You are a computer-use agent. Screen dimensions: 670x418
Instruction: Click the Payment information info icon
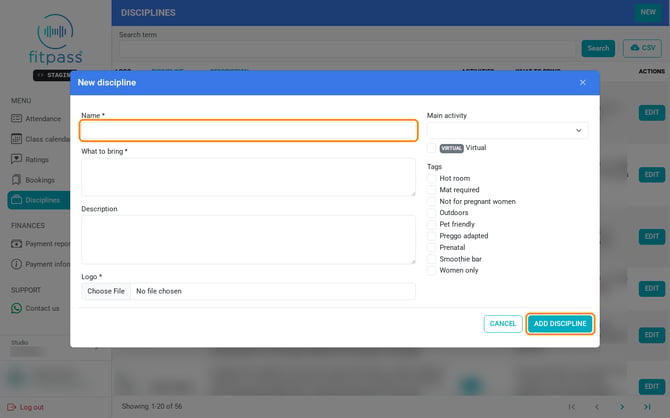tap(16, 264)
